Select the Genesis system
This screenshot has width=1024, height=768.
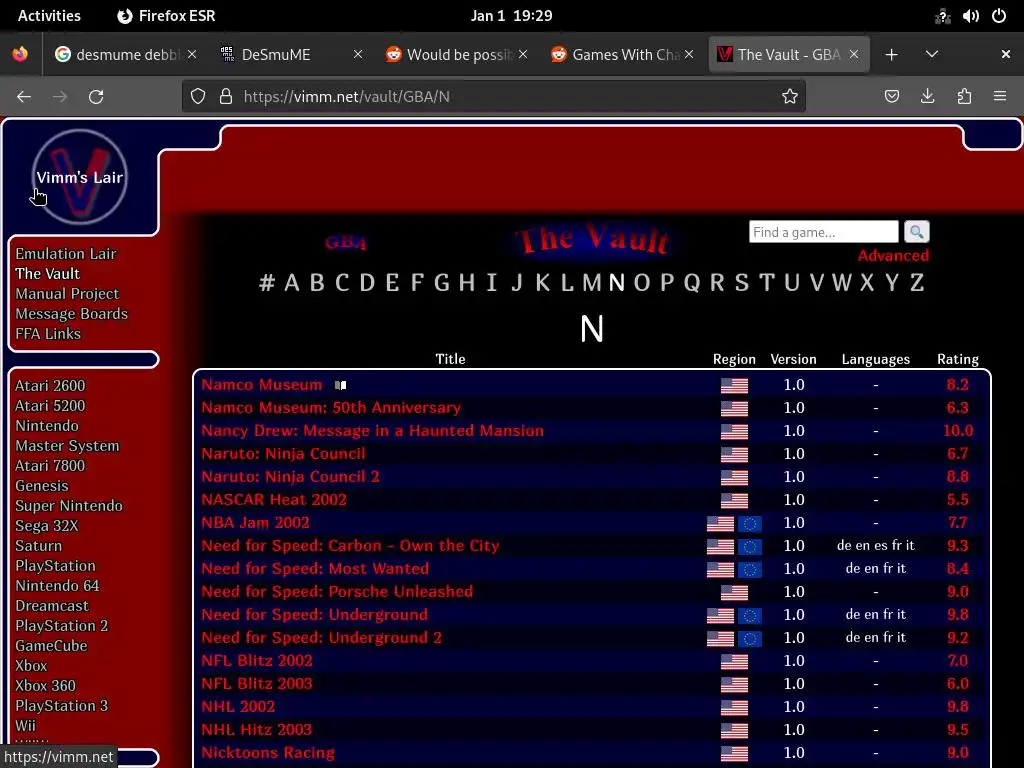pyautogui.click(x=41, y=485)
